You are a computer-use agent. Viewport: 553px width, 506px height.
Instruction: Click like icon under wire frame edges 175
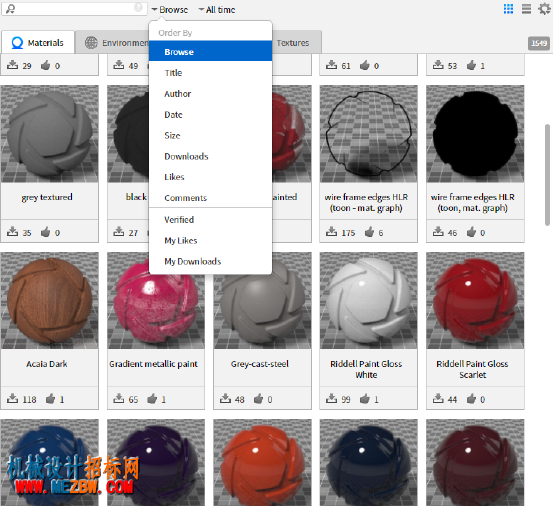369,232
